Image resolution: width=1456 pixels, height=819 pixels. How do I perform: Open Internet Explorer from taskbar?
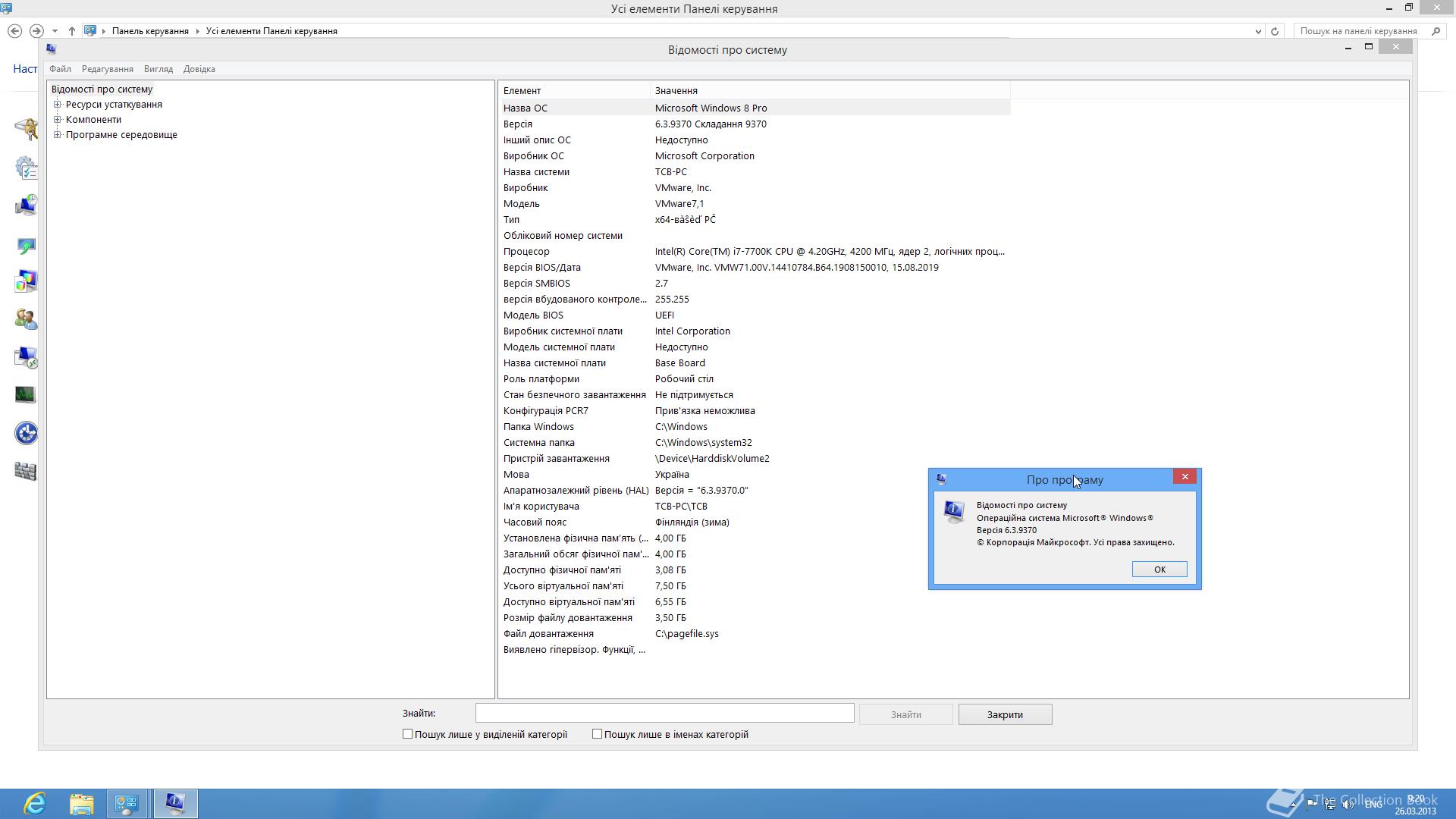pos(35,804)
